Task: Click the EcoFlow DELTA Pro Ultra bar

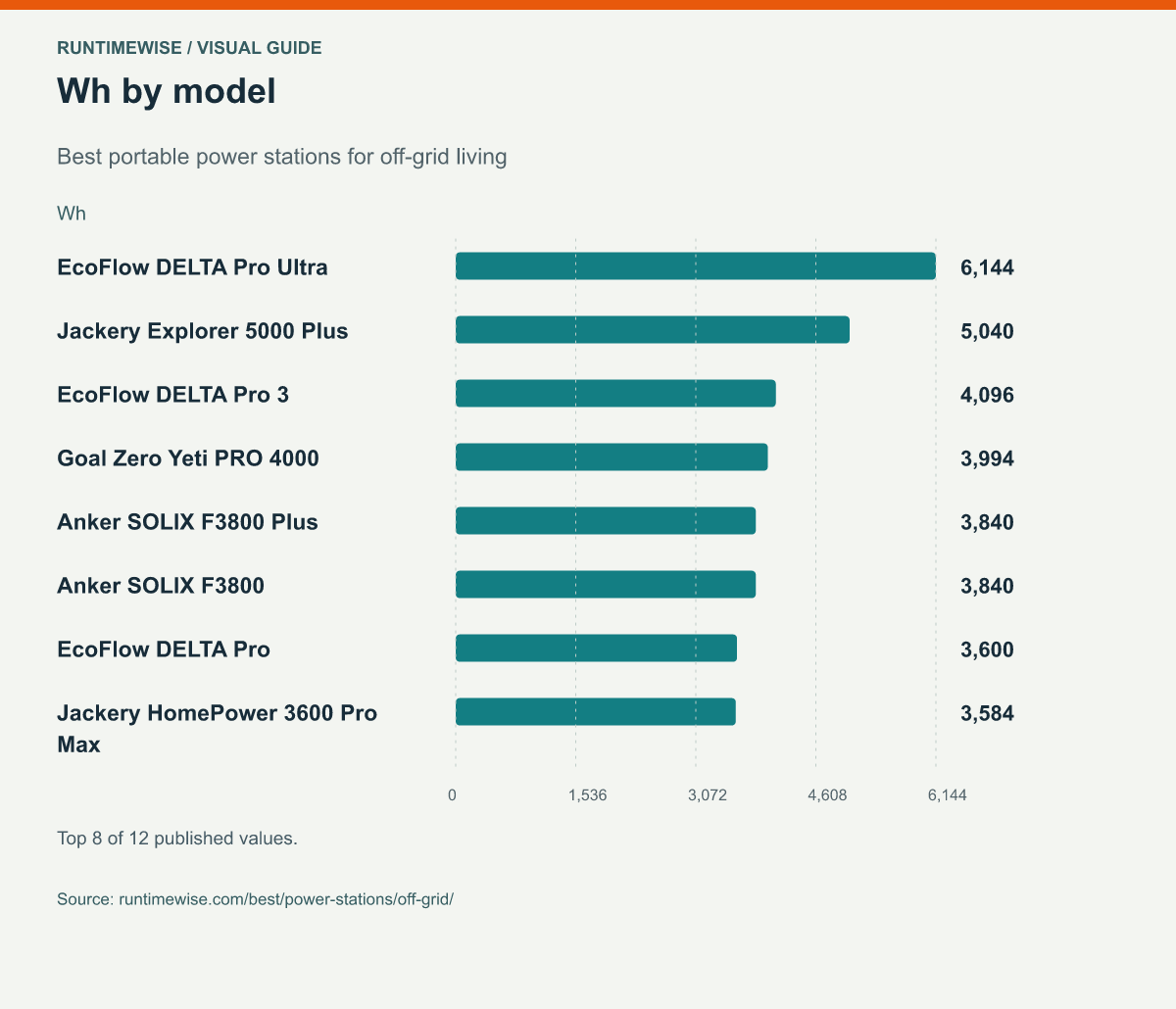Action: pos(696,266)
